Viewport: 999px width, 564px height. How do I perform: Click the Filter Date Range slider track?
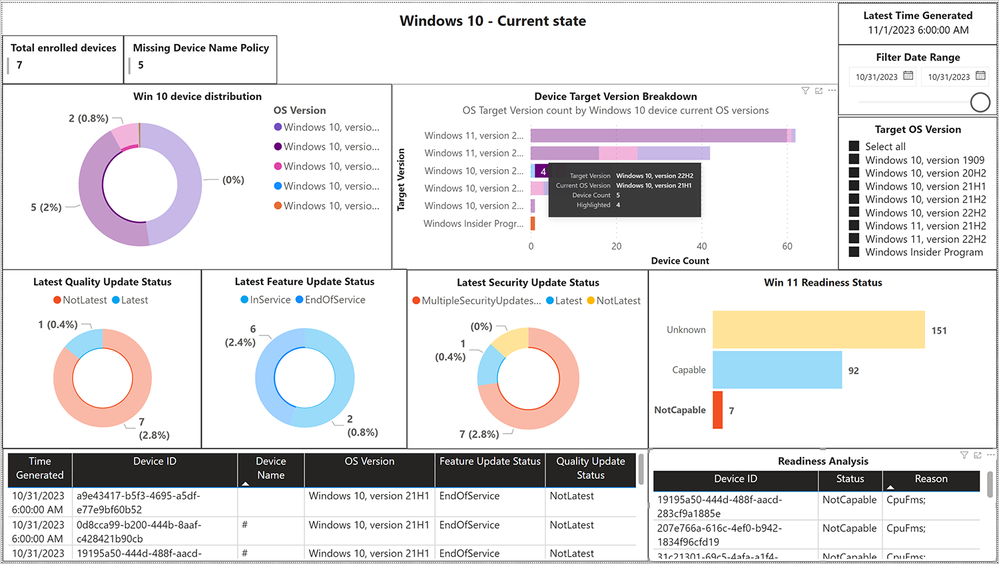point(914,102)
